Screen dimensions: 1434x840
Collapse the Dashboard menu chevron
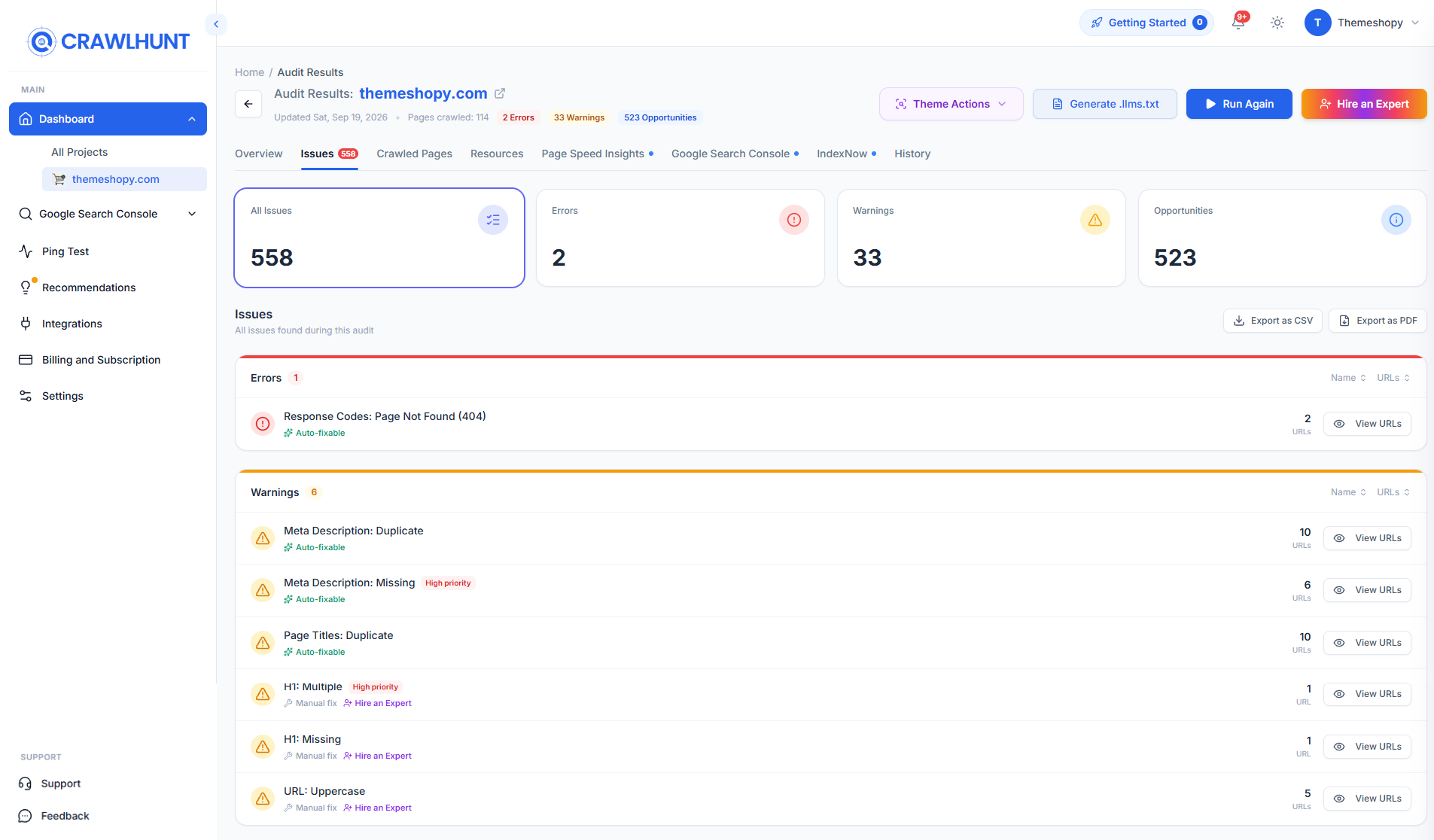coord(192,119)
